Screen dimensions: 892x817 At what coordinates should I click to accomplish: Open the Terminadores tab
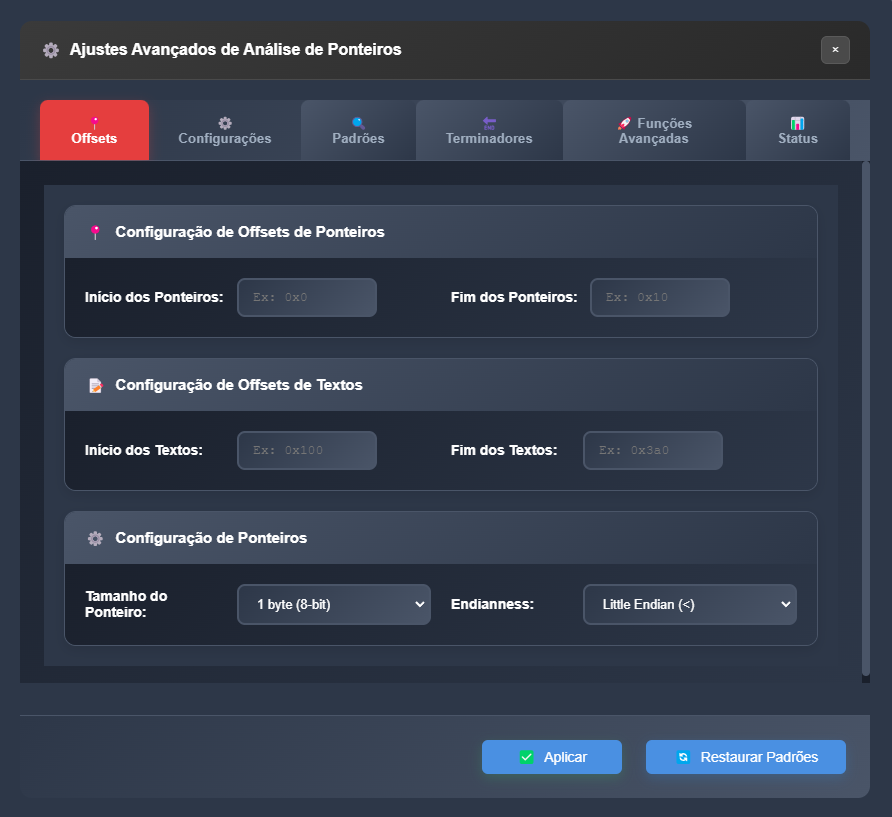pos(489,131)
